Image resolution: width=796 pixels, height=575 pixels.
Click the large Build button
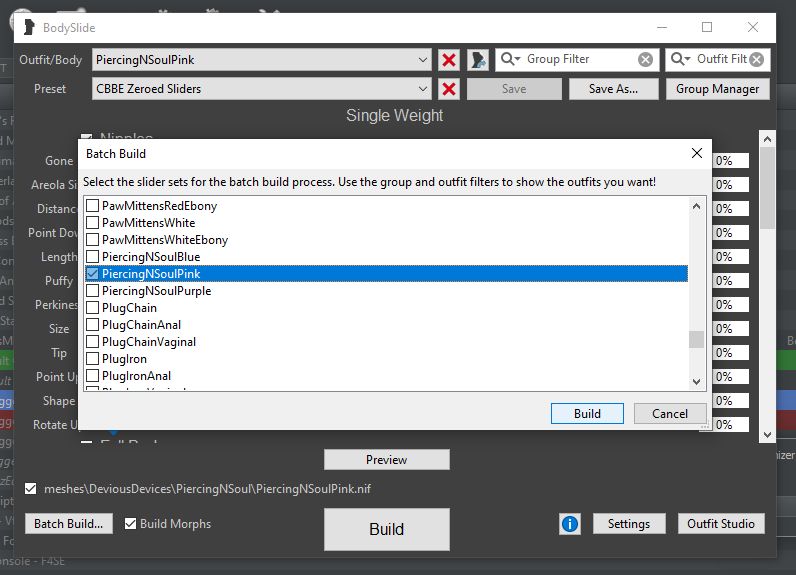(387, 529)
